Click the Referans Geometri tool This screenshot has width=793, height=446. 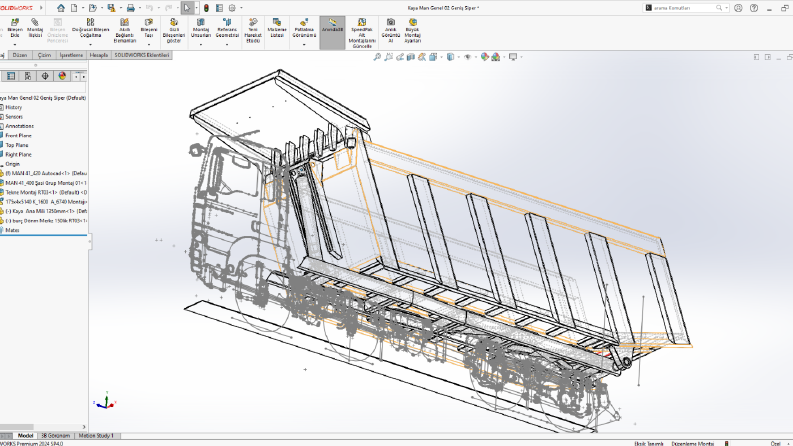(227, 28)
